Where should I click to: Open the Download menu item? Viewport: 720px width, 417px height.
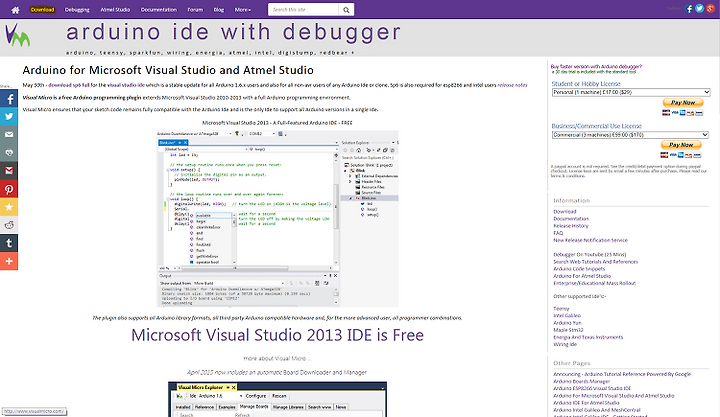42,10
